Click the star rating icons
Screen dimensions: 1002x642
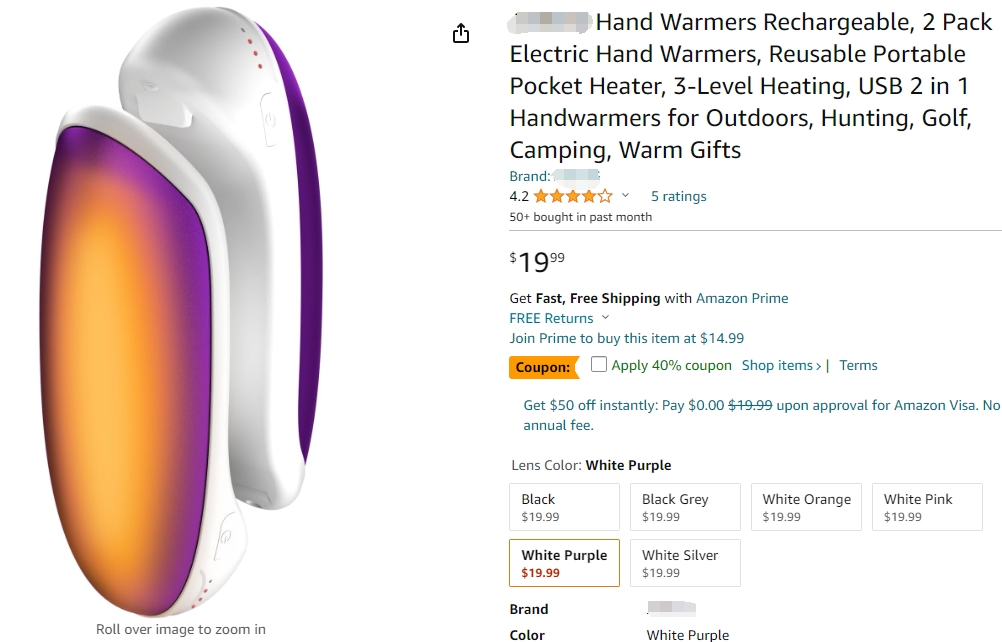(x=572, y=196)
